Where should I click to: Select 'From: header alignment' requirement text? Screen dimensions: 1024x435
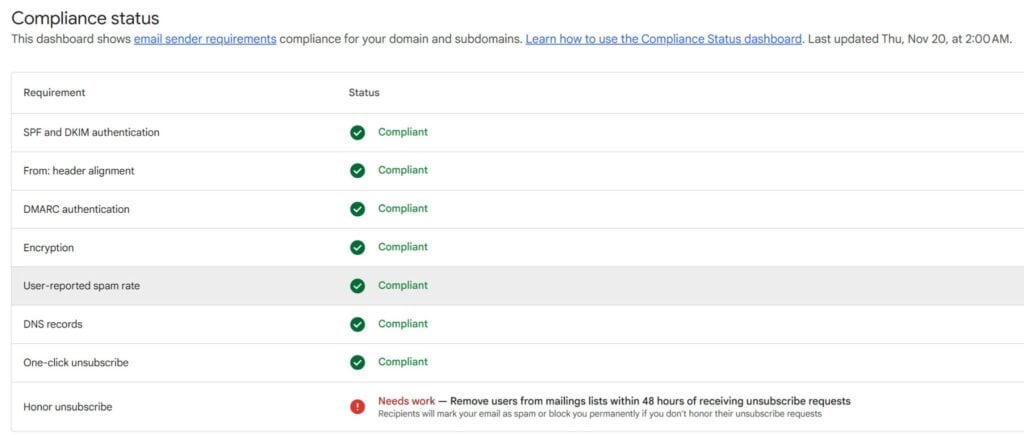79,171
